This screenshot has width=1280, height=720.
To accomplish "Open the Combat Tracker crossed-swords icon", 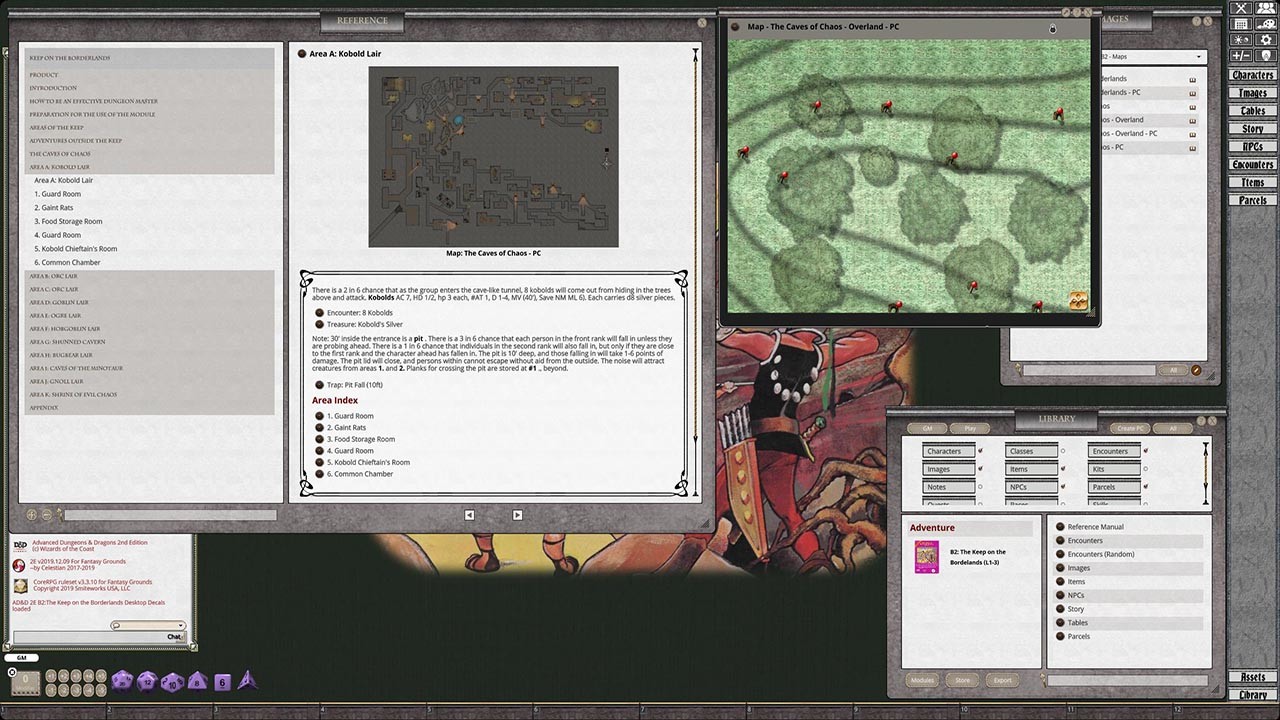I will coord(1241,9).
